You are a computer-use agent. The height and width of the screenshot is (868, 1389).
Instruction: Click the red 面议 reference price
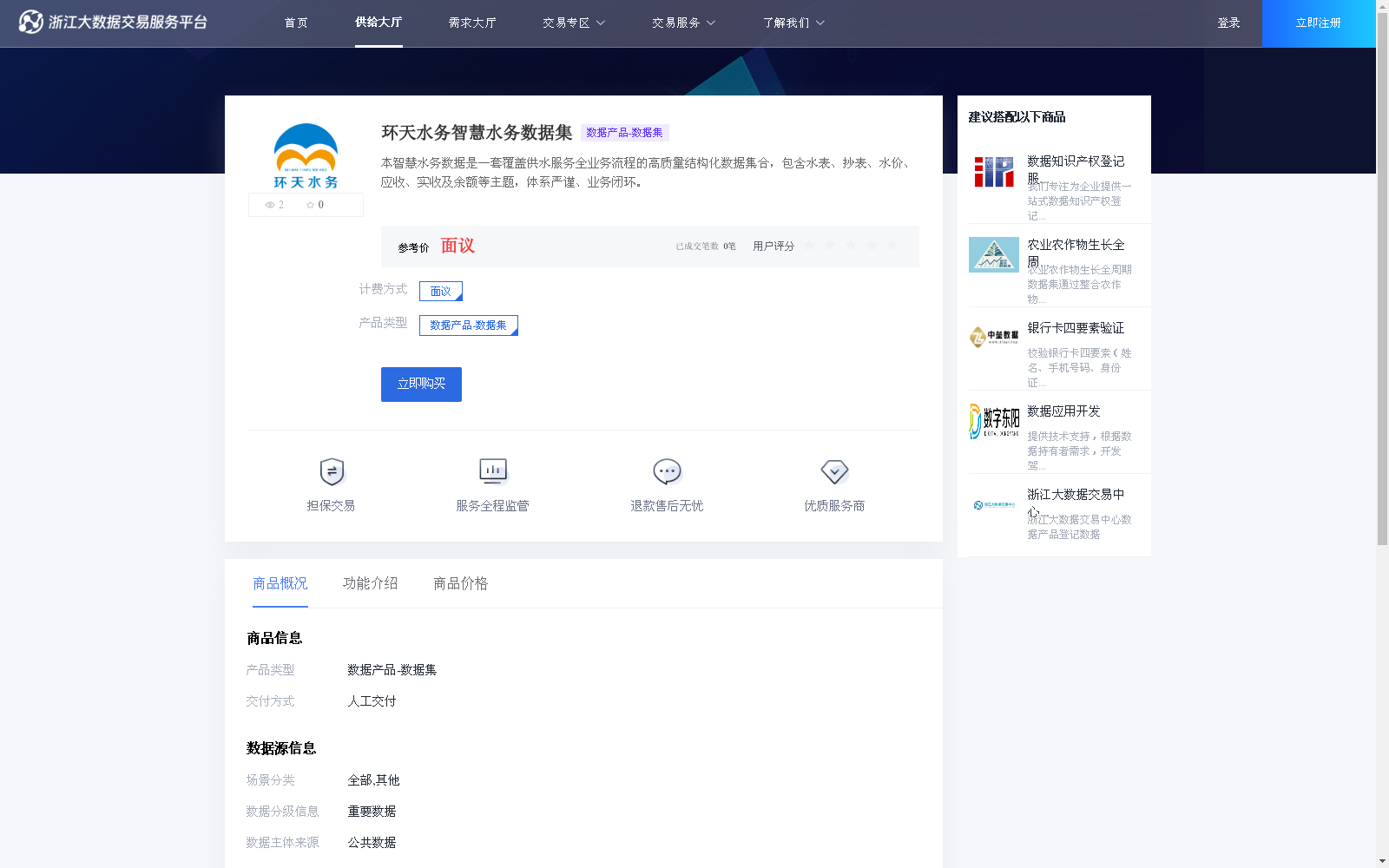[x=458, y=246]
